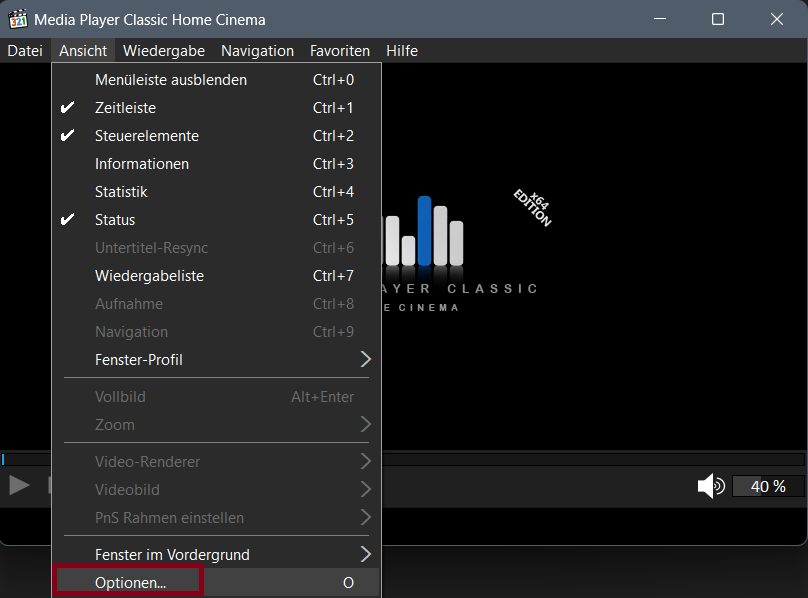
Task: Uncheck the Steuerelemente entry
Action: (216, 136)
